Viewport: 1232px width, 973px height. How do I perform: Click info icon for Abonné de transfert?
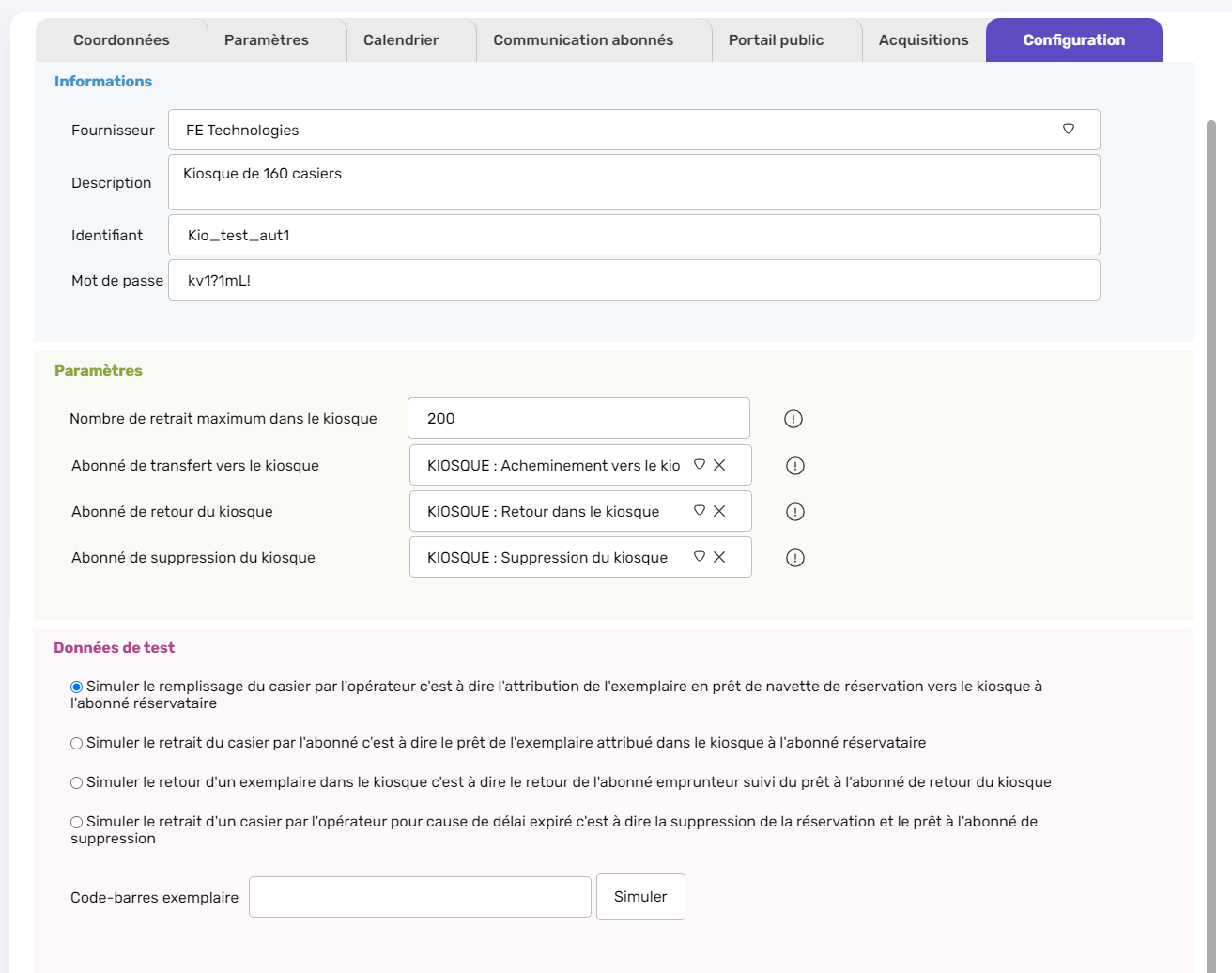(795, 466)
